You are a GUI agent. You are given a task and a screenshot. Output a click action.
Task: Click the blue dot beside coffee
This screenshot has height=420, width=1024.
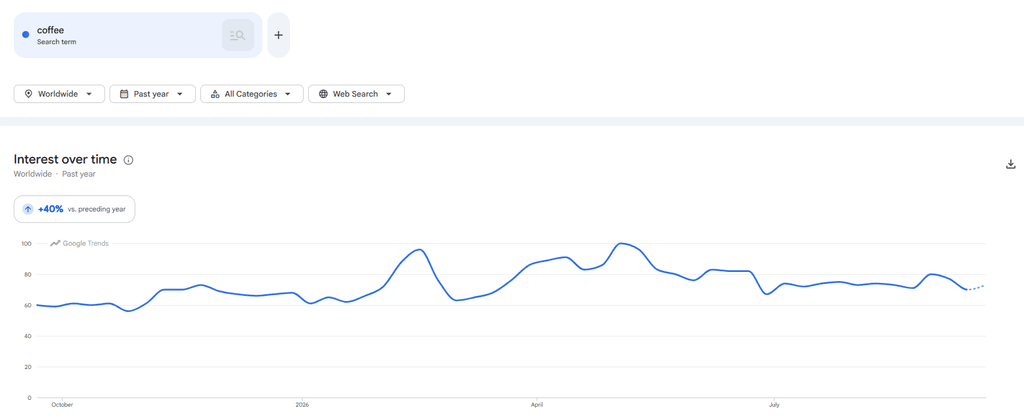(25, 35)
